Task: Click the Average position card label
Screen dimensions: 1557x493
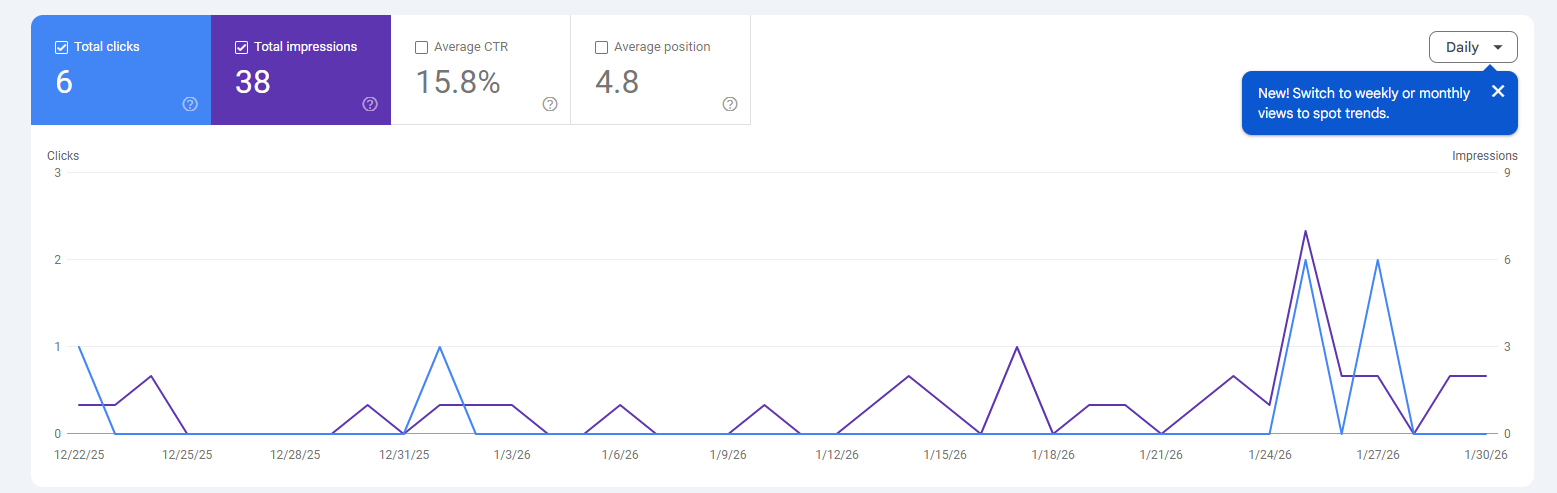Action: (662, 47)
